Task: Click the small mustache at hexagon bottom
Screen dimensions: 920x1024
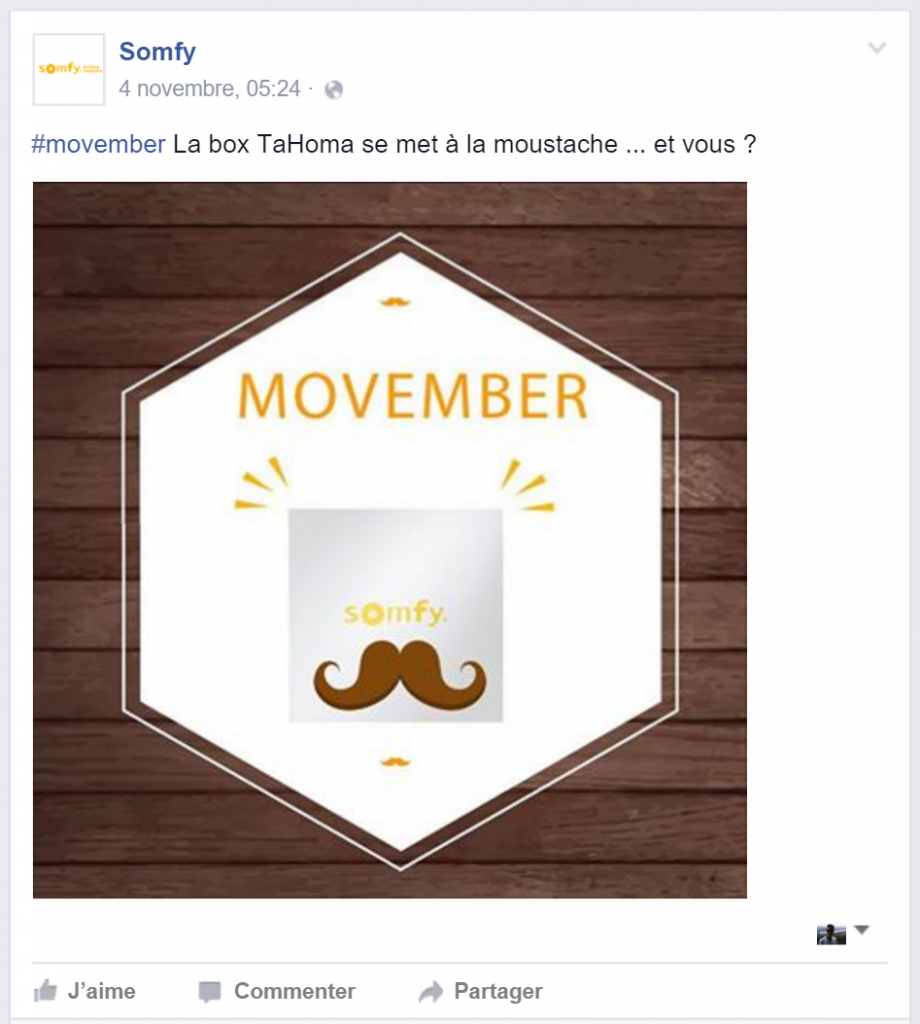Action: click(396, 762)
